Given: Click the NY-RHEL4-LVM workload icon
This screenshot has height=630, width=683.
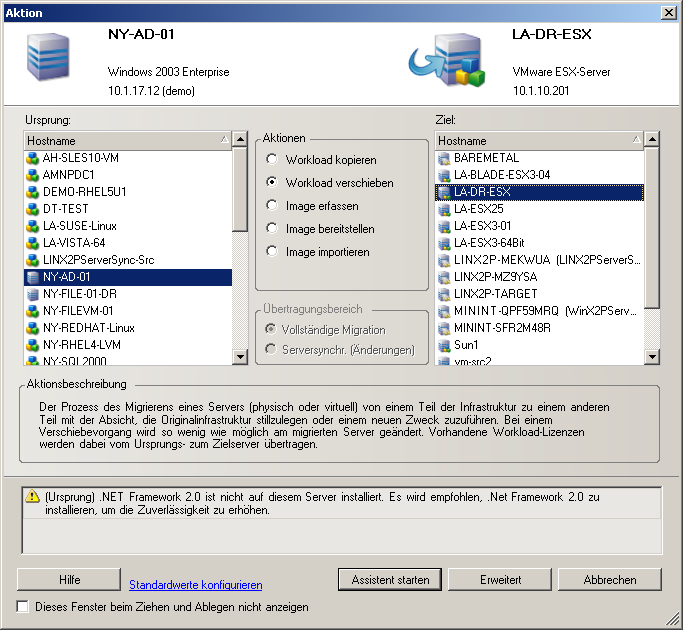Looking at the screenshot, I should pyautogui.click(x=33, y=345).
